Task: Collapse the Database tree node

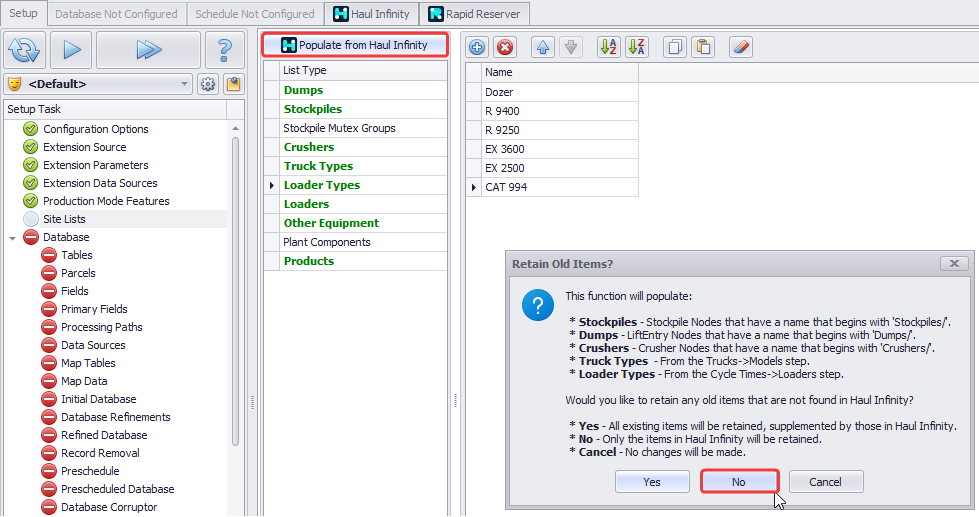Action: point(12,238)
